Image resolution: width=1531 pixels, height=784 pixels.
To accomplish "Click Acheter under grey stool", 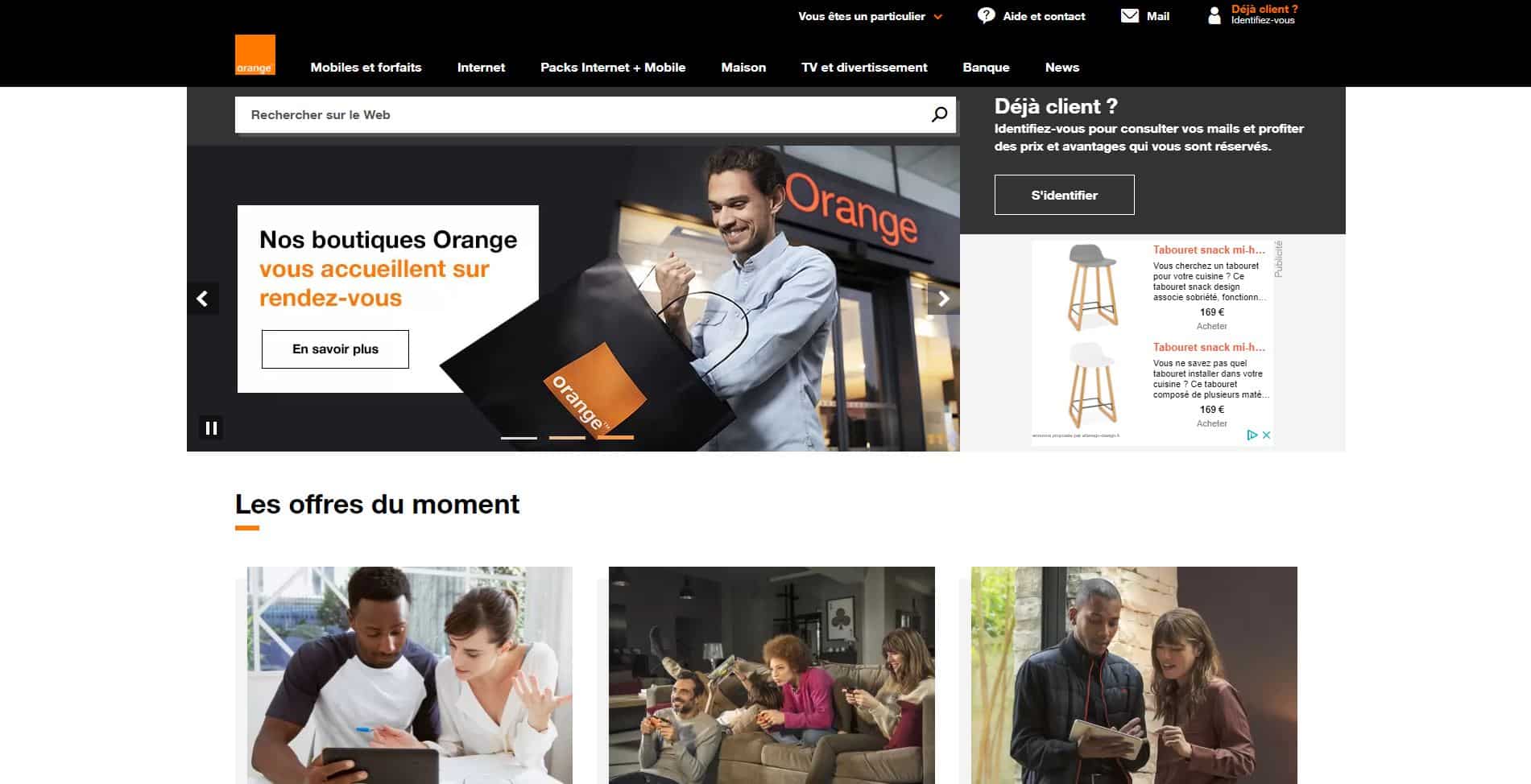I will pos(1211,326).
